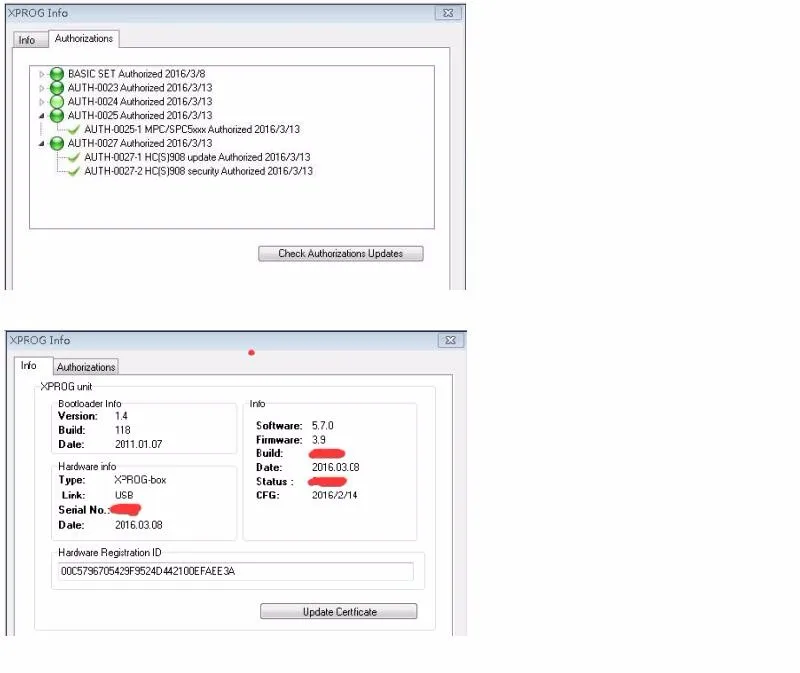Click the bootloader Build value 118
The width and height of the screenshot is (800, 673).
click(122, 430)
